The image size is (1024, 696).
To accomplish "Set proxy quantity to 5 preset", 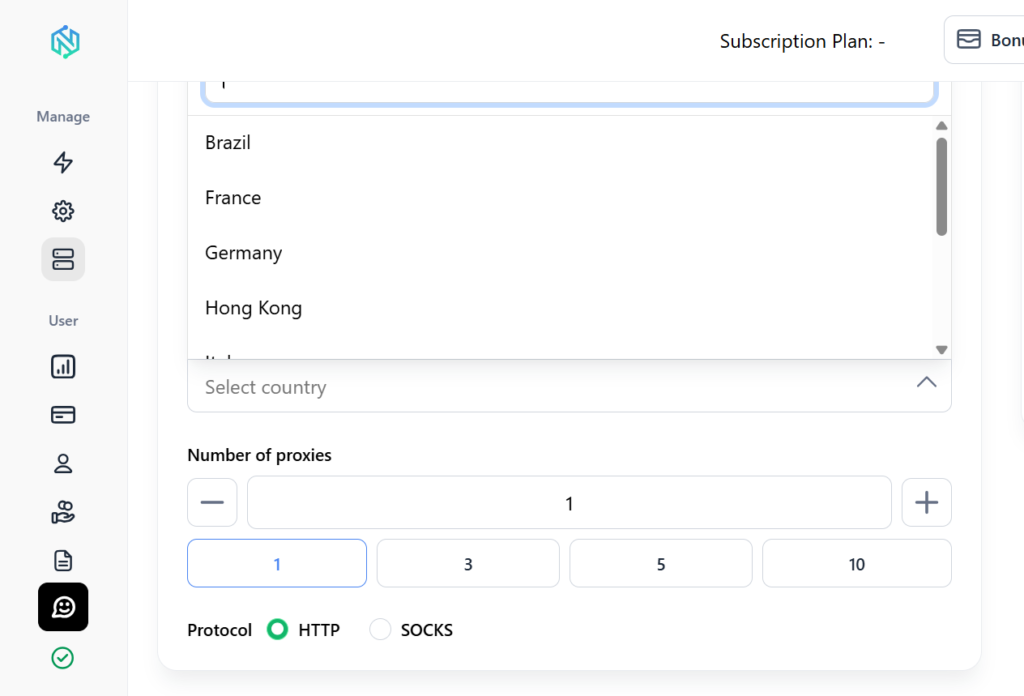I will [661, 563].
